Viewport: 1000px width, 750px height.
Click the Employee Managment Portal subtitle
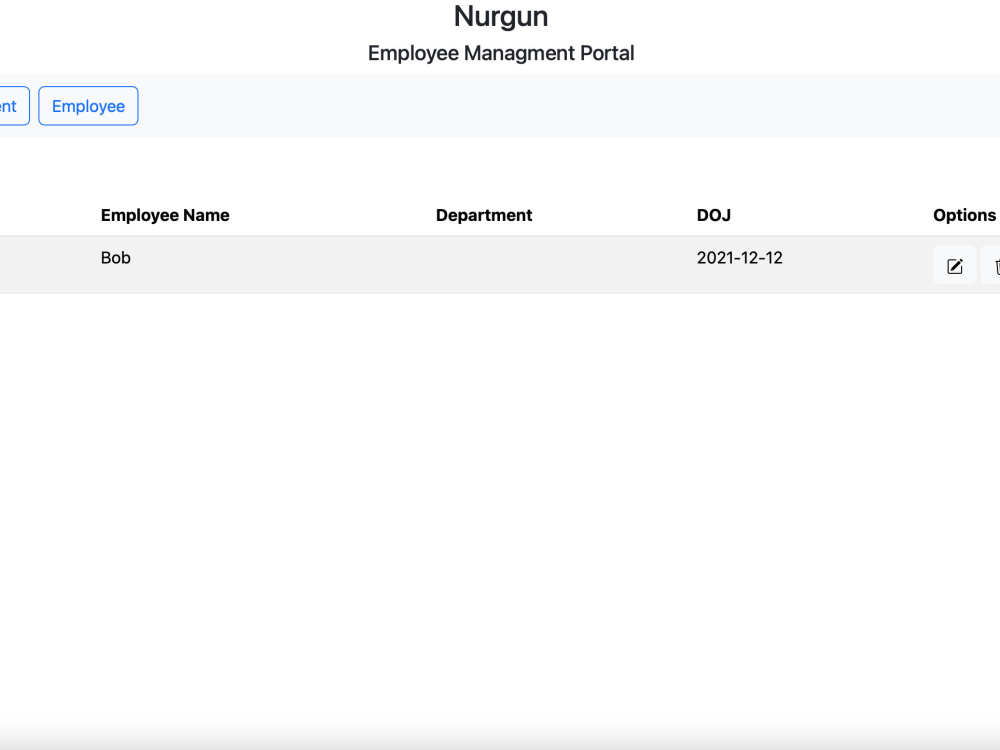pyautogui.click(x=501, y=53)
